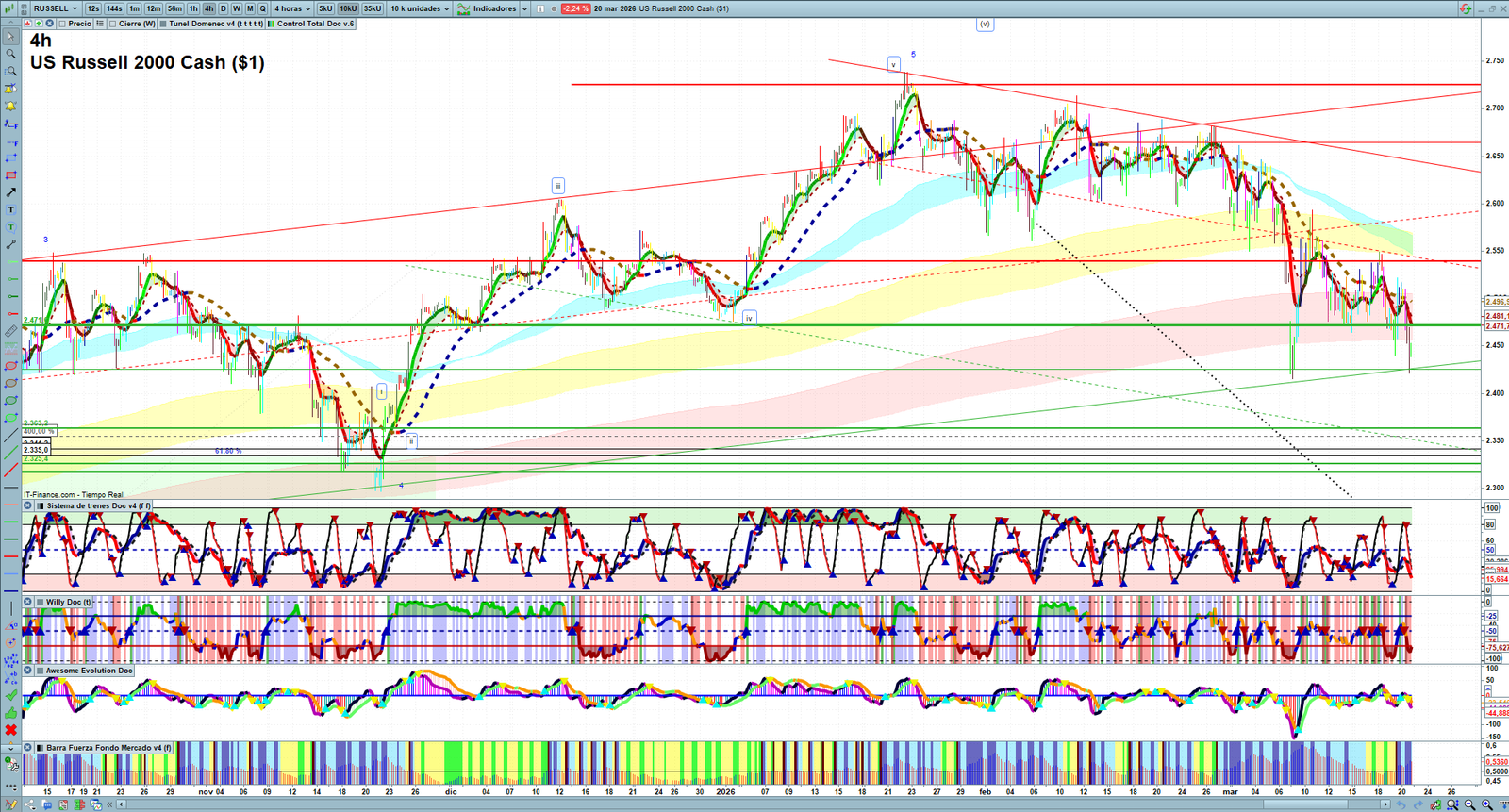Switch to the 1h timeframe
Screen dimensions: 1509x812
point(193,8)
